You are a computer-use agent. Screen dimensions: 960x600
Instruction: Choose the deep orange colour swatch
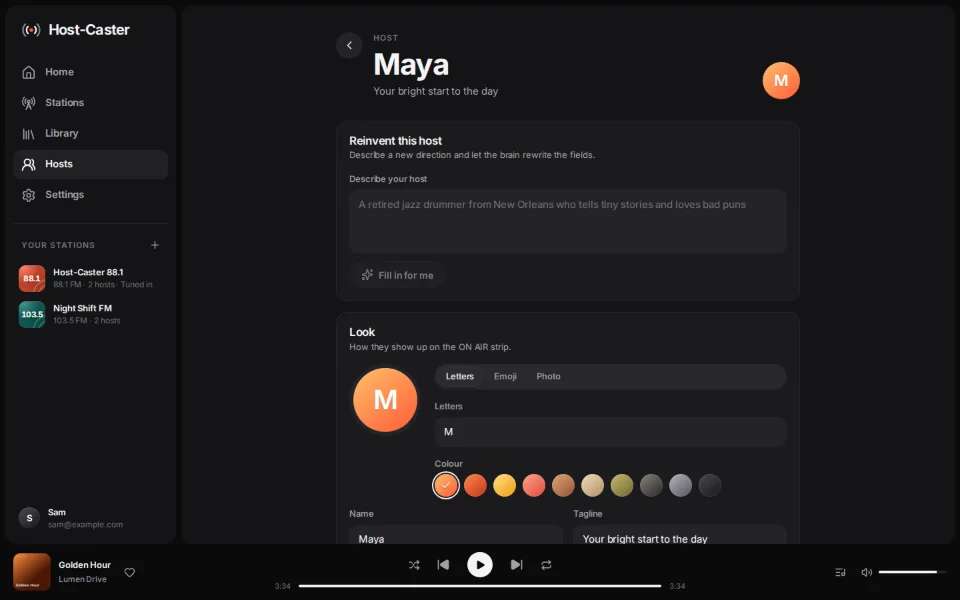[x=475, y=486]
